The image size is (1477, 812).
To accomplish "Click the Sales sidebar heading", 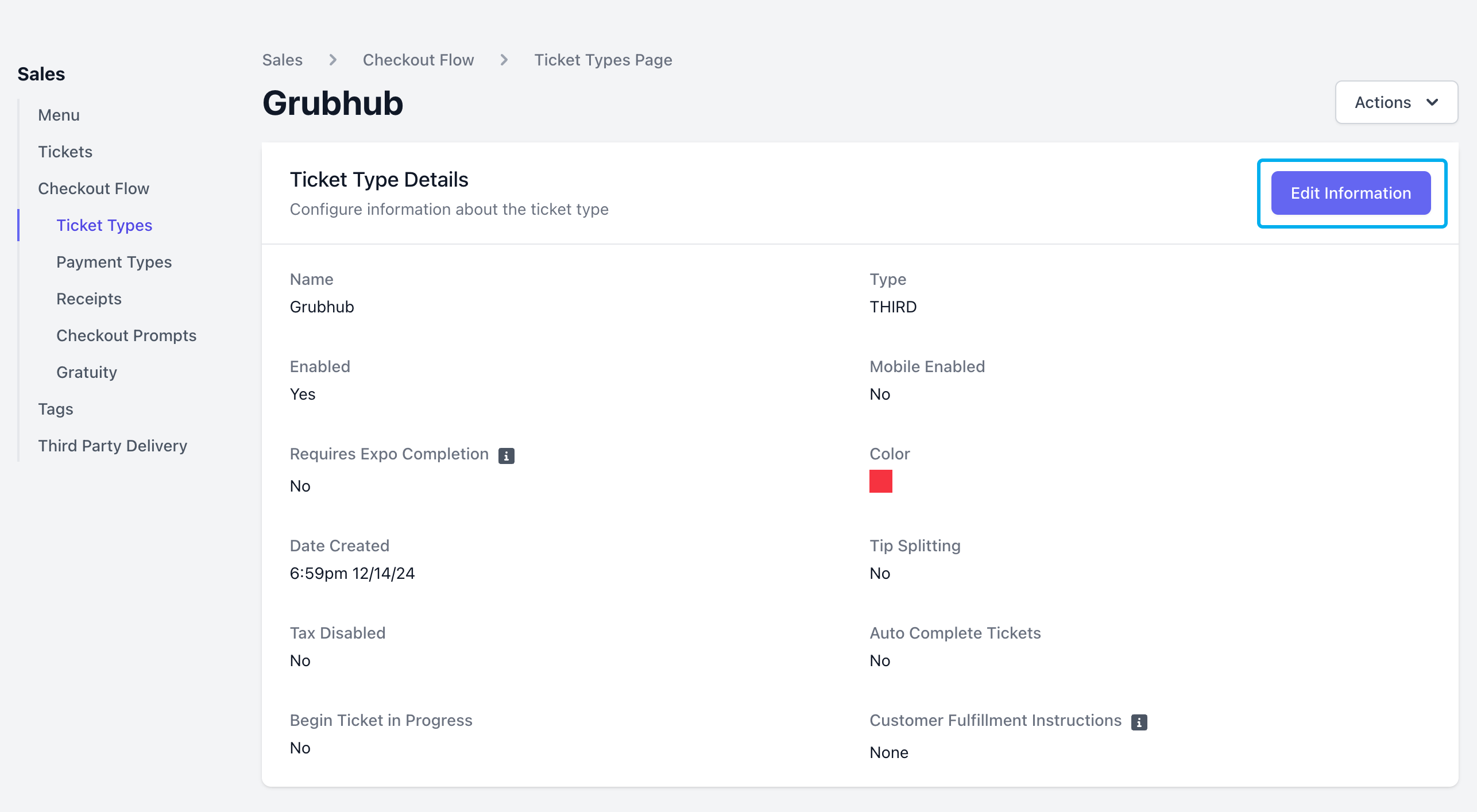I will point(41,74).
